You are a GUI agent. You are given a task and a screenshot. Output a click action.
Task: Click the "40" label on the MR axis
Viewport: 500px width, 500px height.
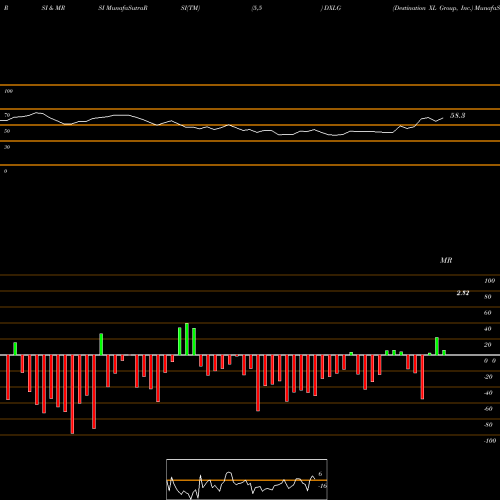(488, 329)
